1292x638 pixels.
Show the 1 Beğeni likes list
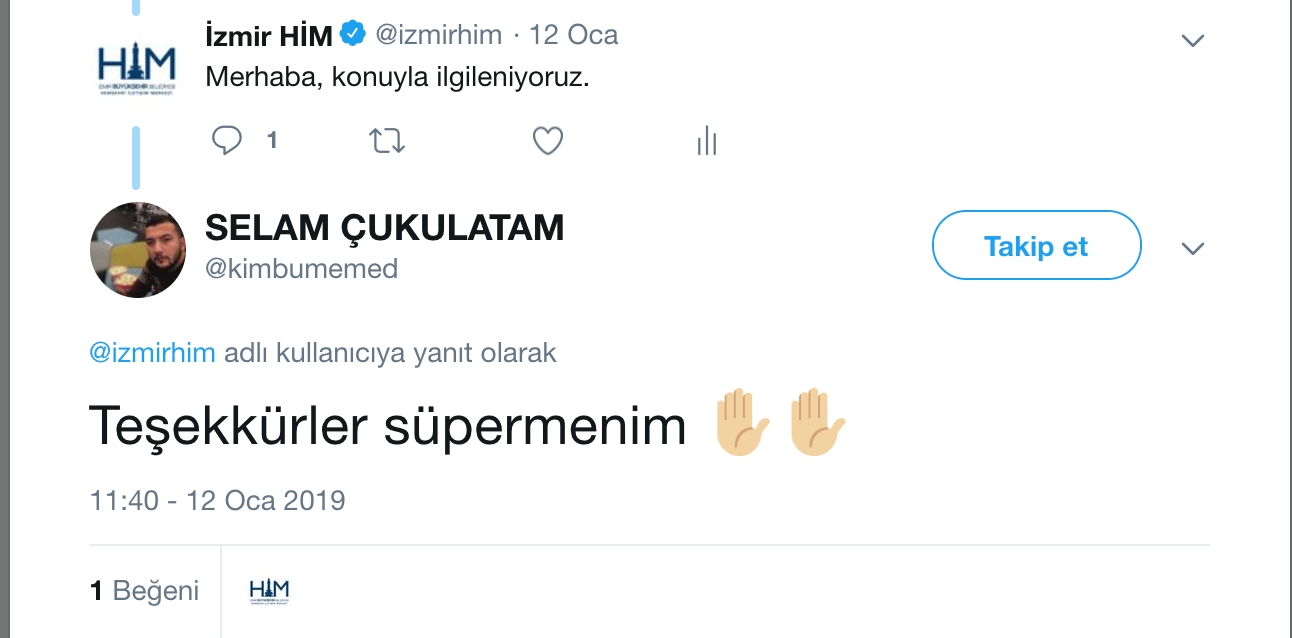(145, 591)
